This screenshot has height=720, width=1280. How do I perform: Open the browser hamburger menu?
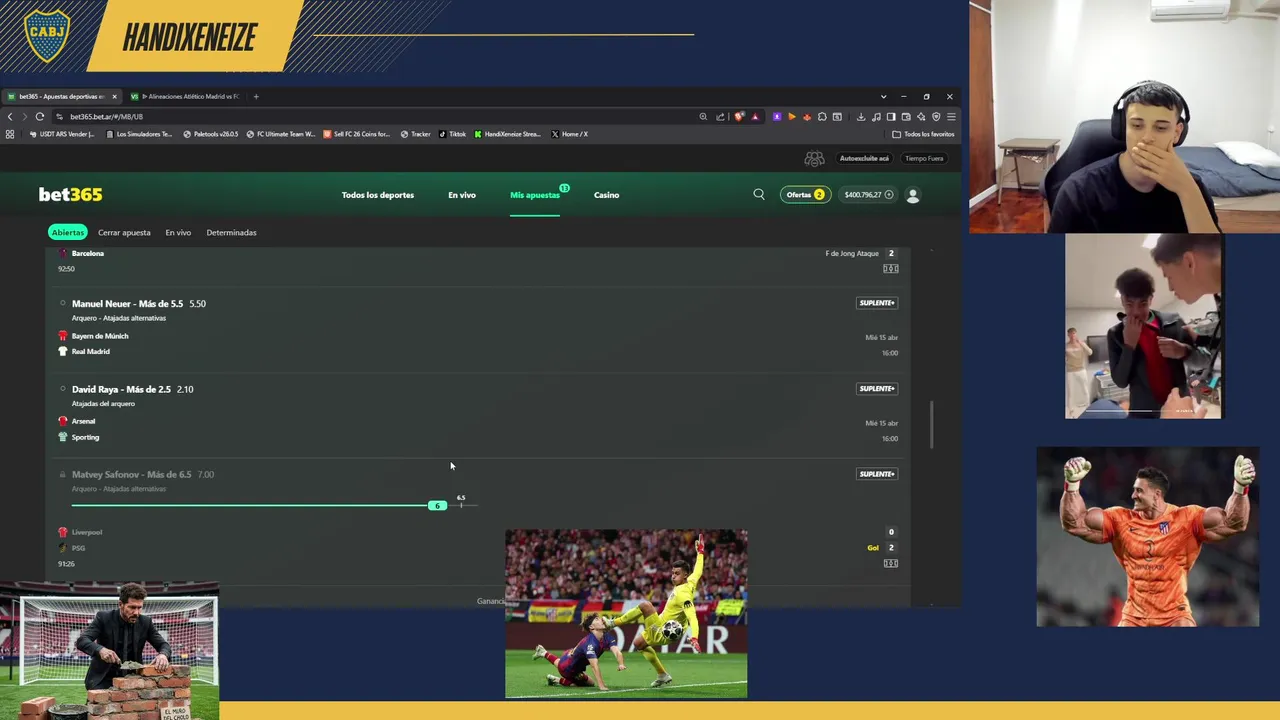pos(951,116)
